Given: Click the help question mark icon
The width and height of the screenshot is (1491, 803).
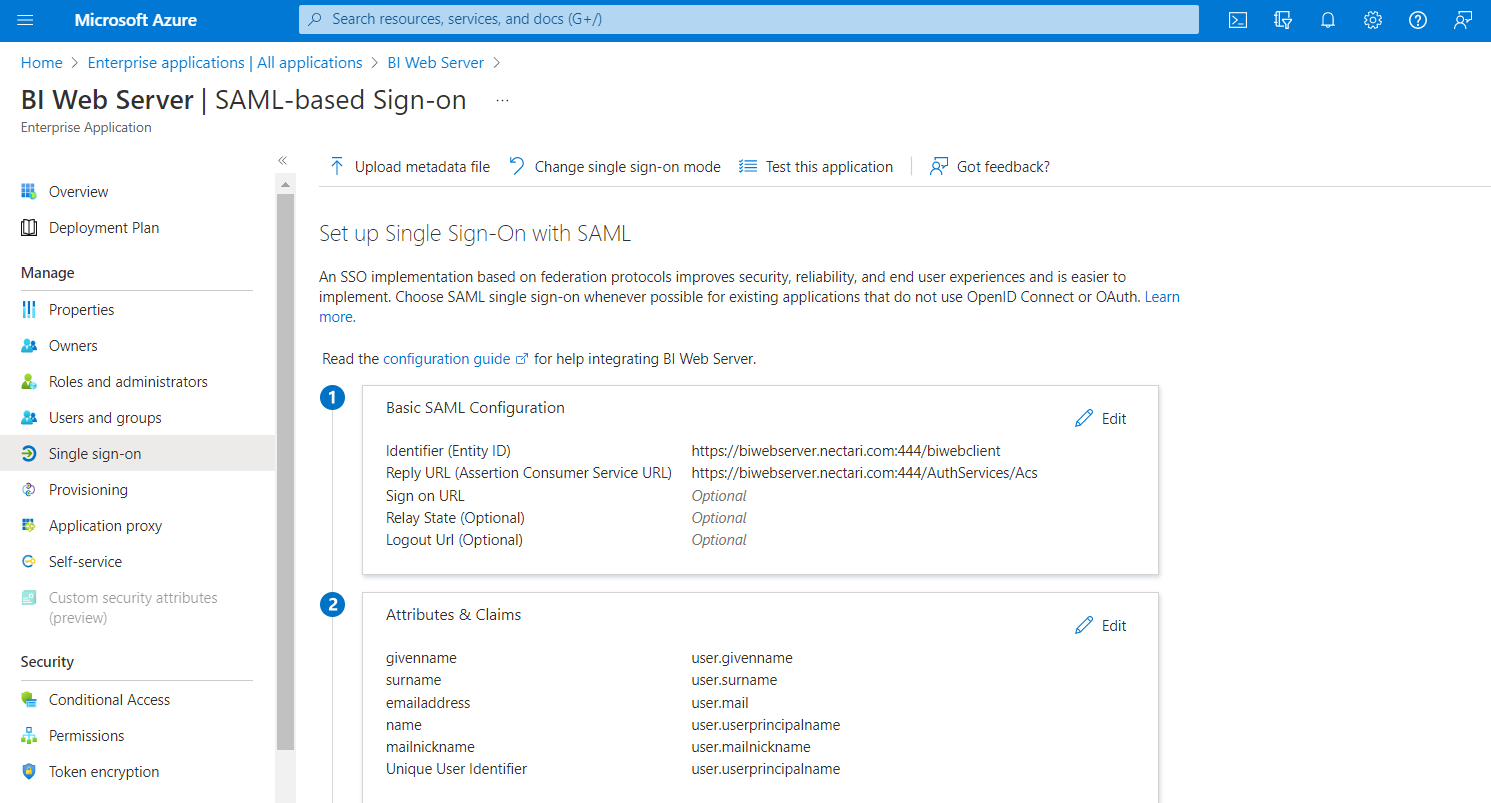Looking at the screenshot, I should [1418, 20].
